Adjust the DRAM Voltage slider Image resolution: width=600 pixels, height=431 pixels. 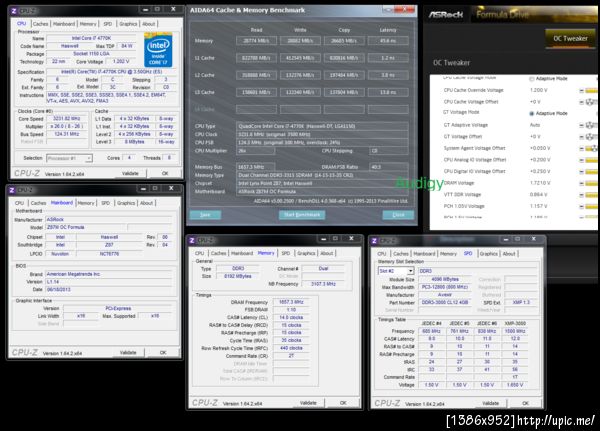(592, 183)
